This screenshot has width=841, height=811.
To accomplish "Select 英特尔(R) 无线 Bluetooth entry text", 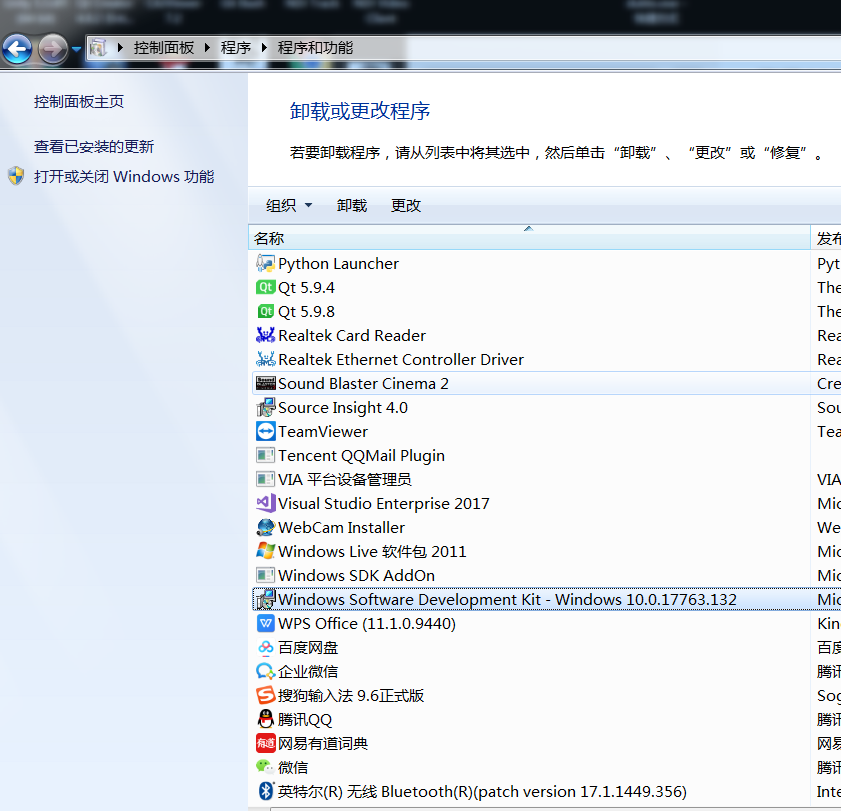I will pyautogui.click(x=482, y=791).
